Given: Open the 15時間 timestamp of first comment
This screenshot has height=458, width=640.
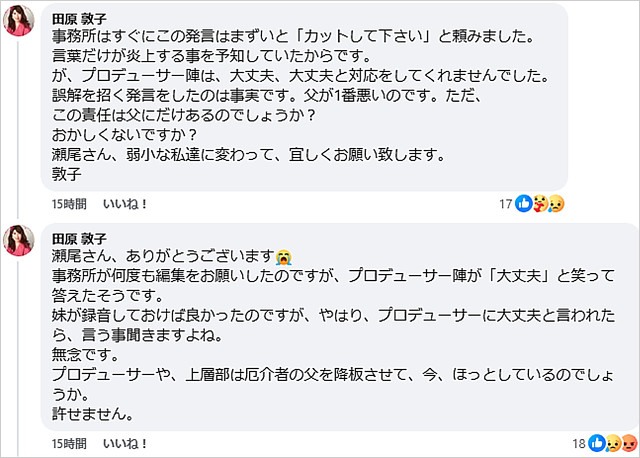Looking at the screenshot, I should 66,203.
